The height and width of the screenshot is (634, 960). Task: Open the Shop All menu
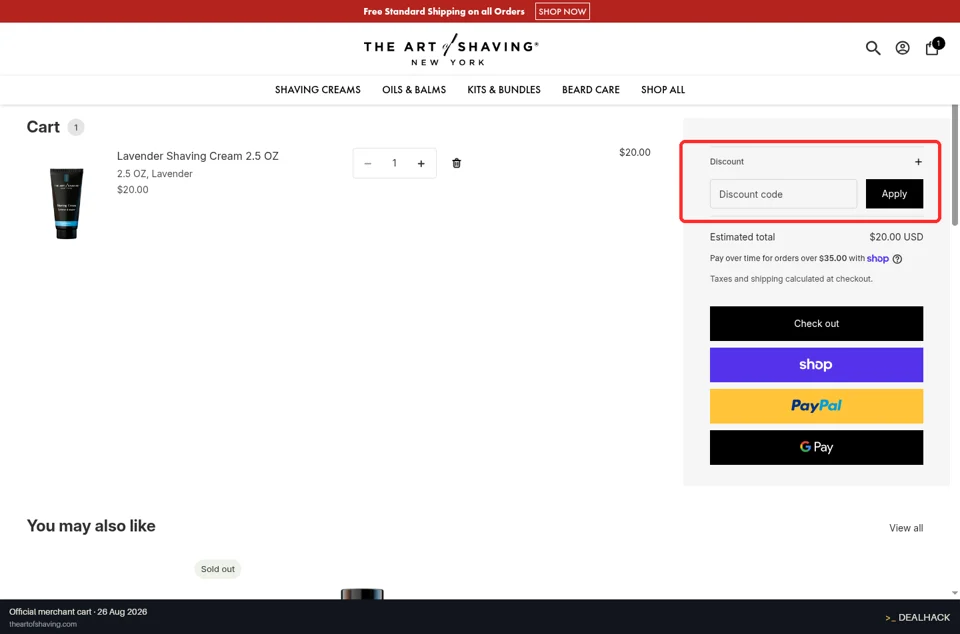click(663, 90)
